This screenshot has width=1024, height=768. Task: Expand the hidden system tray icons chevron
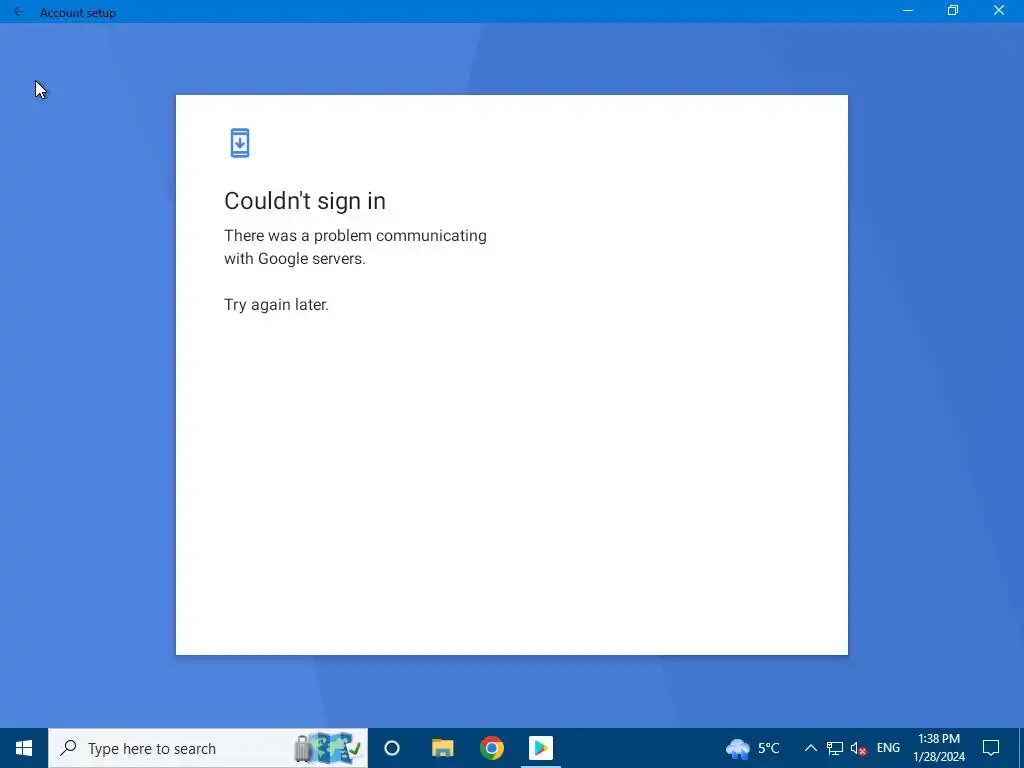tap(810, 748)
